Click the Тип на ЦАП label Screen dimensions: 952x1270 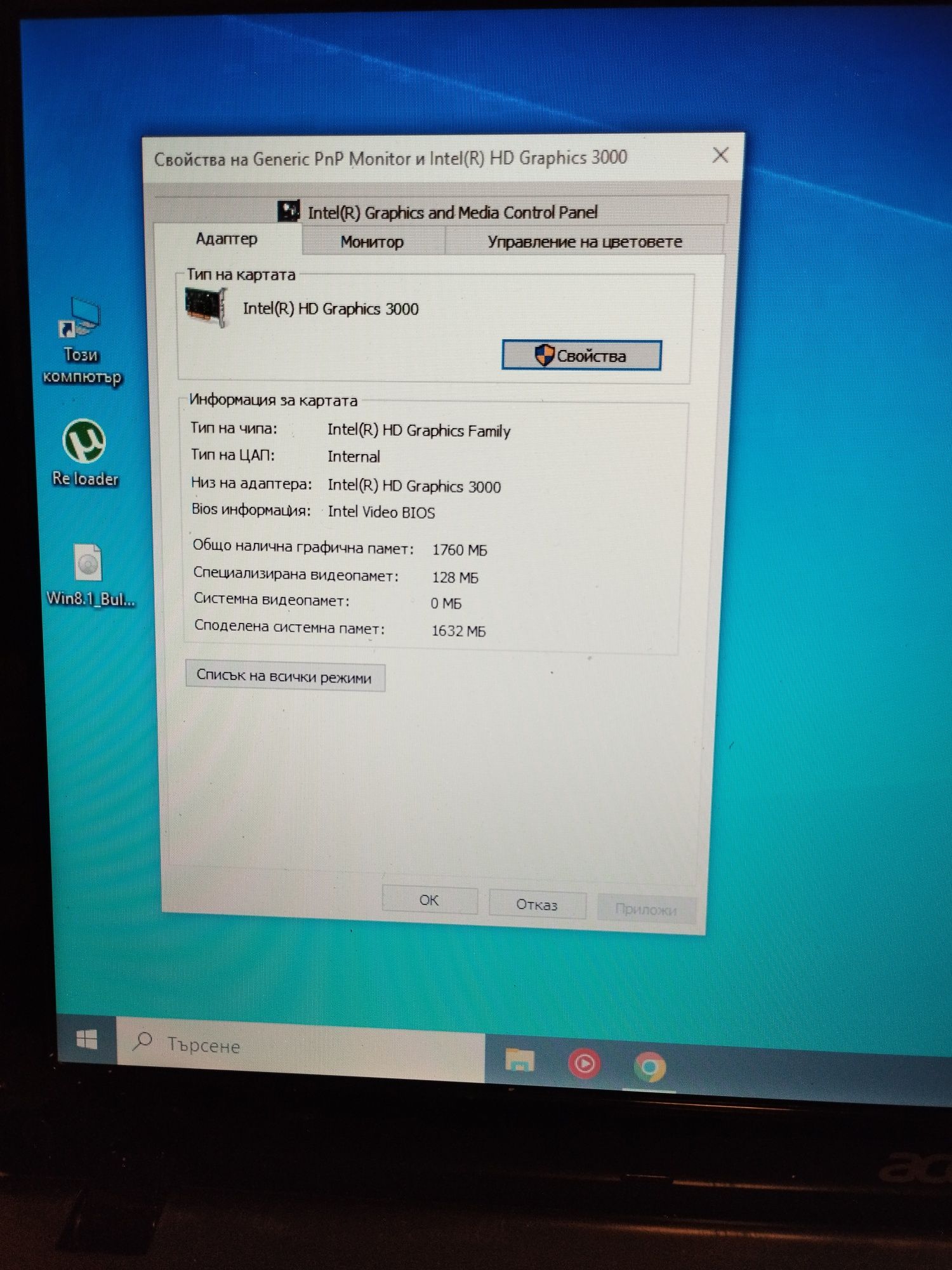point(233,455)
